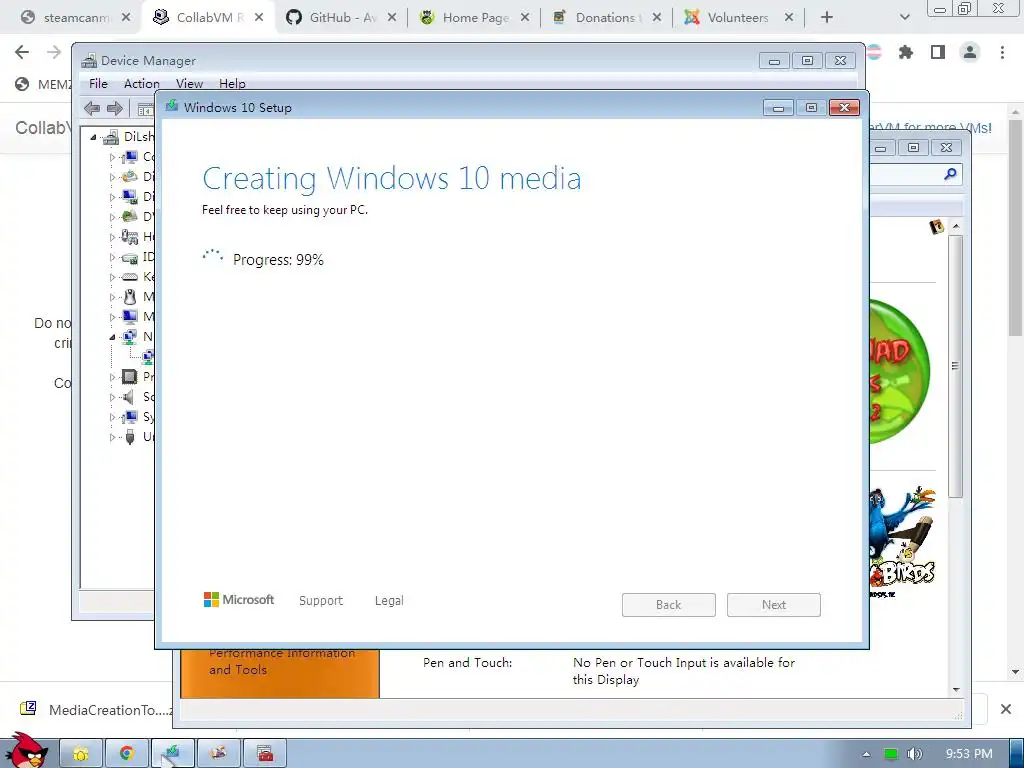Click green Bad Piggies round thumbnail
Screen dimensions: 1024x768
[x=900, y=371]
